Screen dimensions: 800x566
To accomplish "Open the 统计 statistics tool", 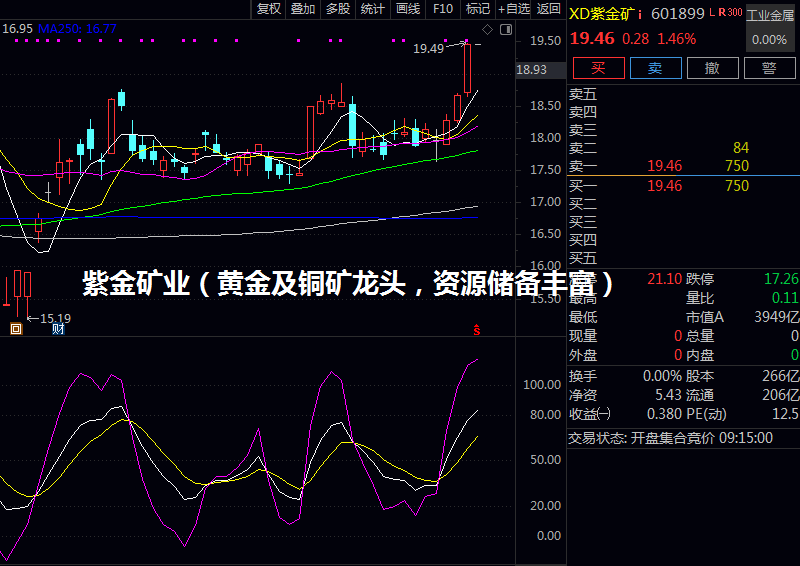I will (x=372, y=9).
